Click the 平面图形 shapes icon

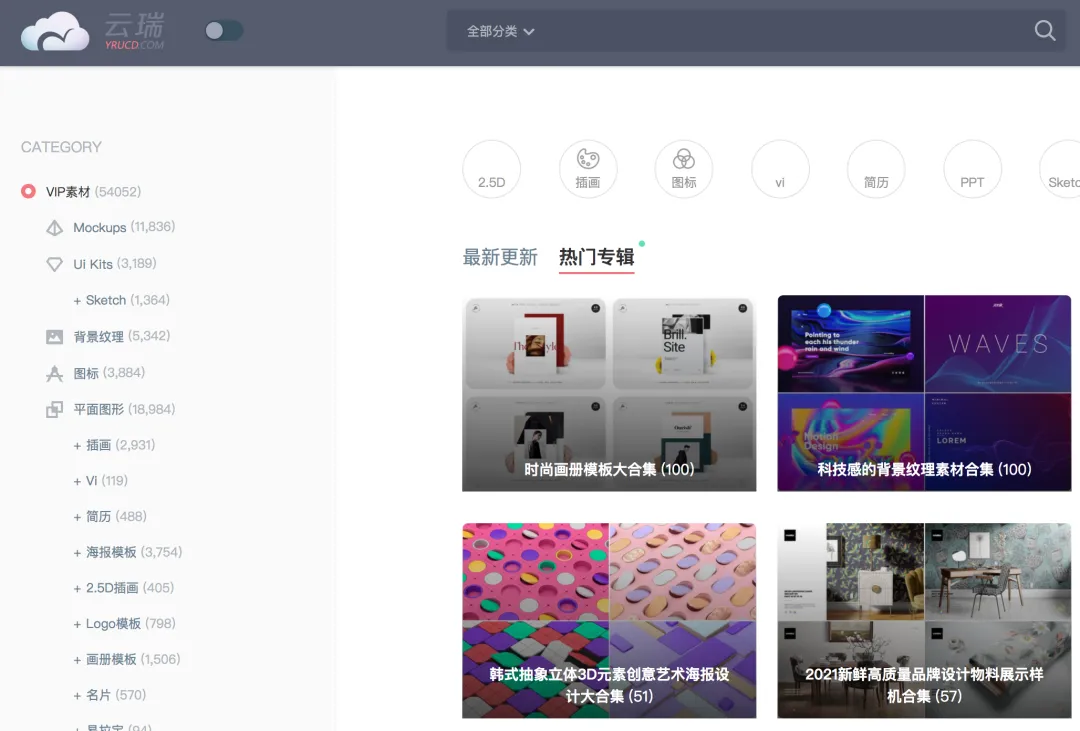tap(54, 409)
